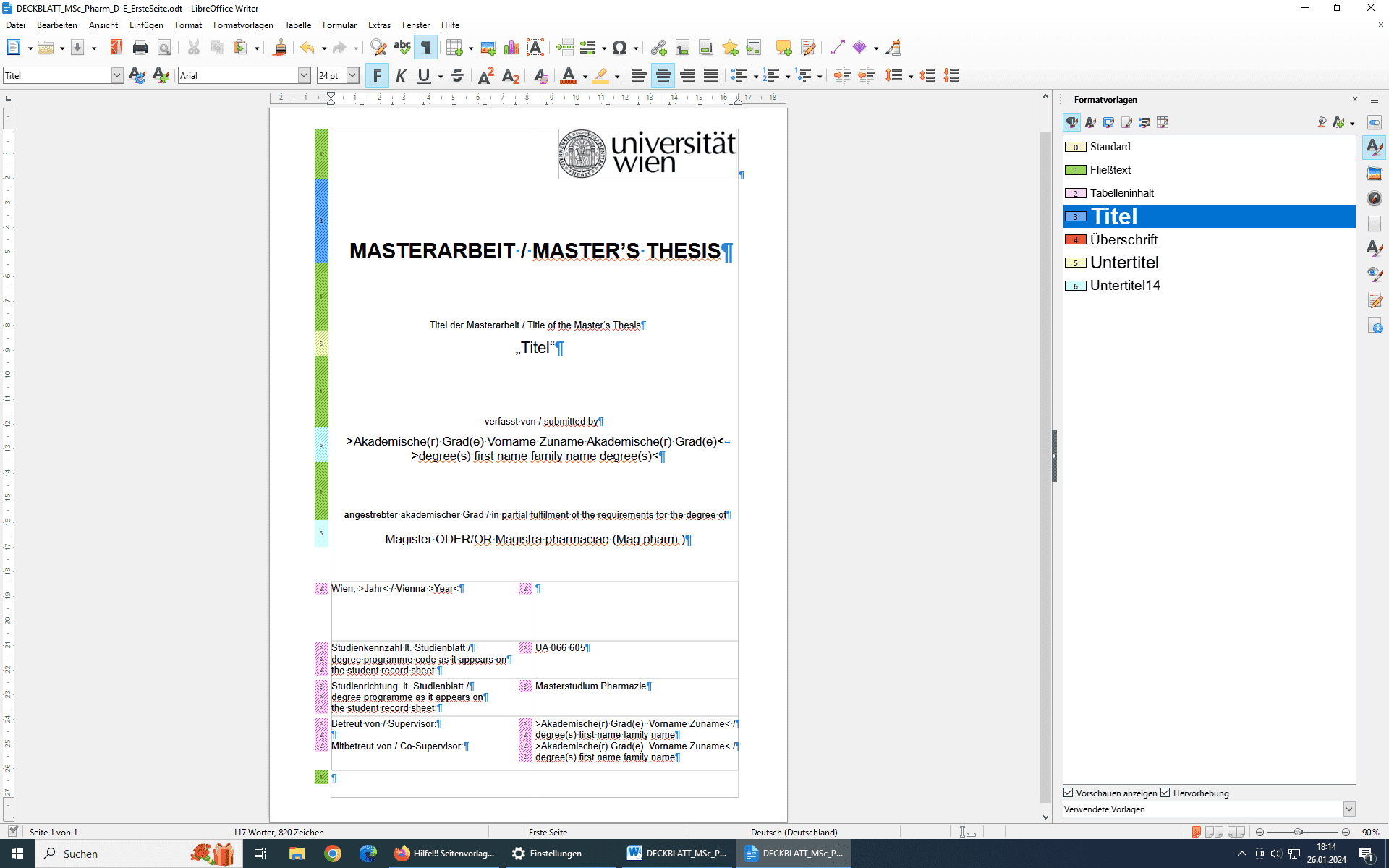Select the Untertitel14 style in the list
The image size is (1389, 868).
click(x=1209, y=286)
